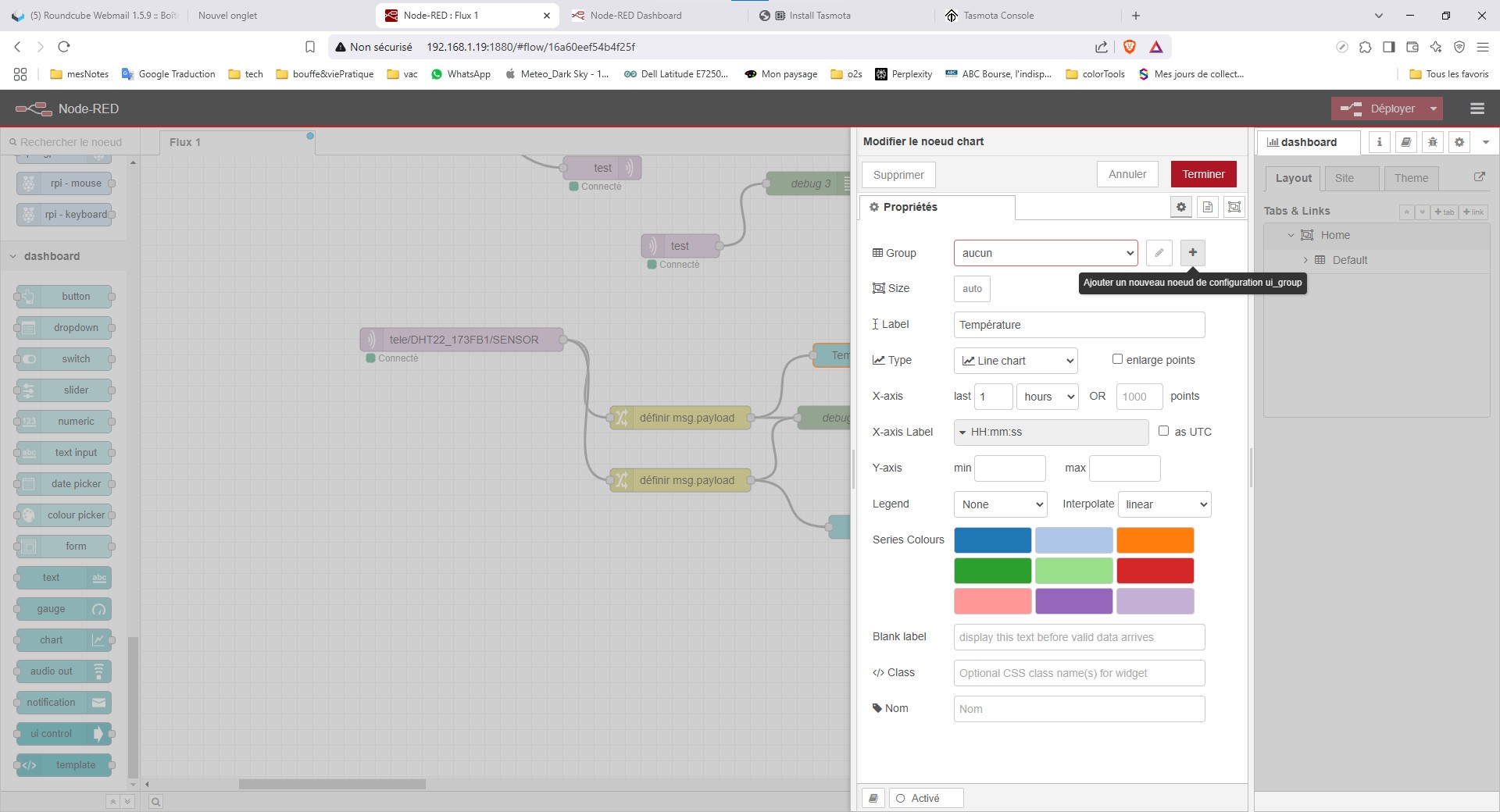Open the chart Type dropdown
Screen dimensions: 1500x812
click(x=1016, y=361)
